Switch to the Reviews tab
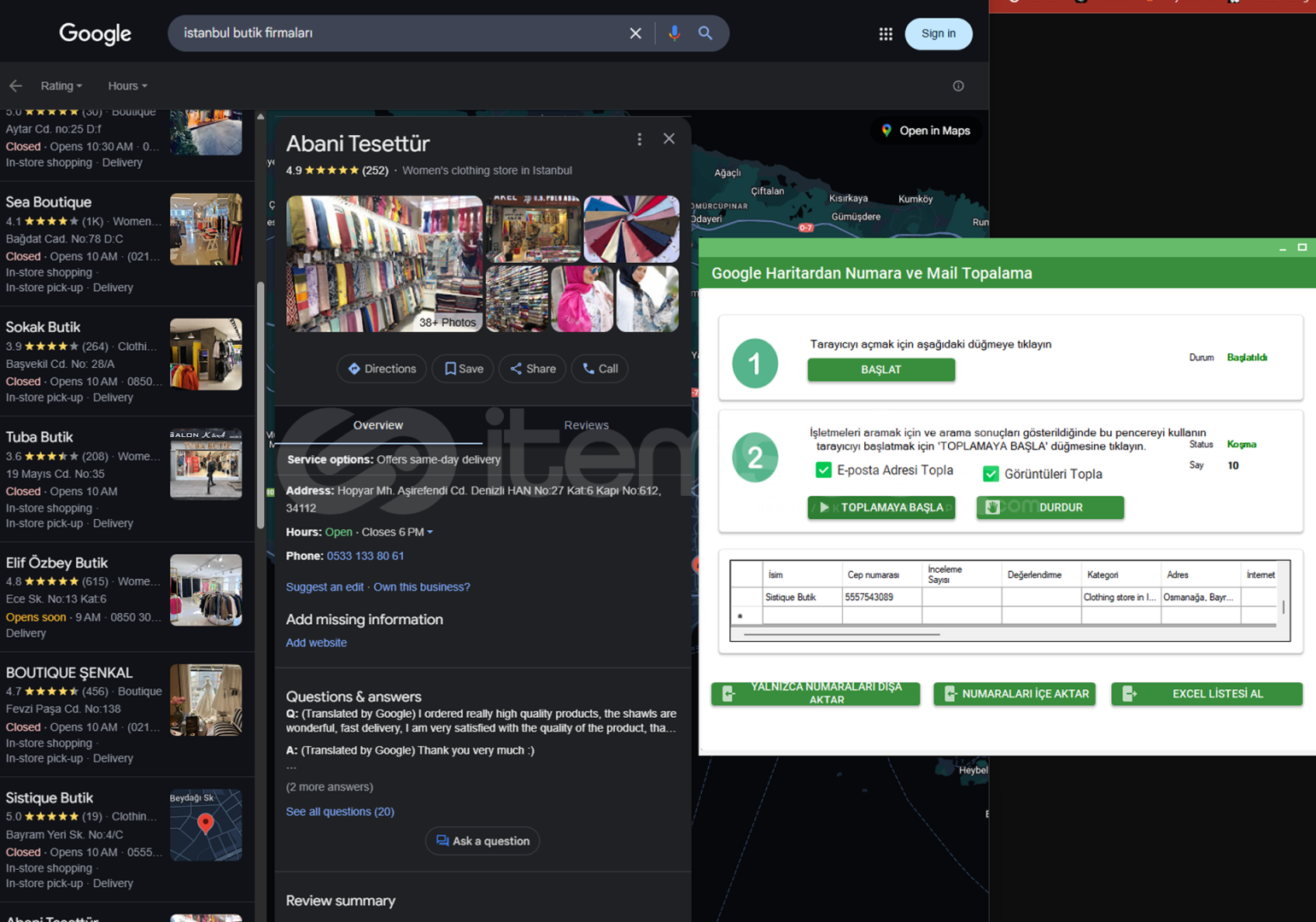 coord(587,425)
